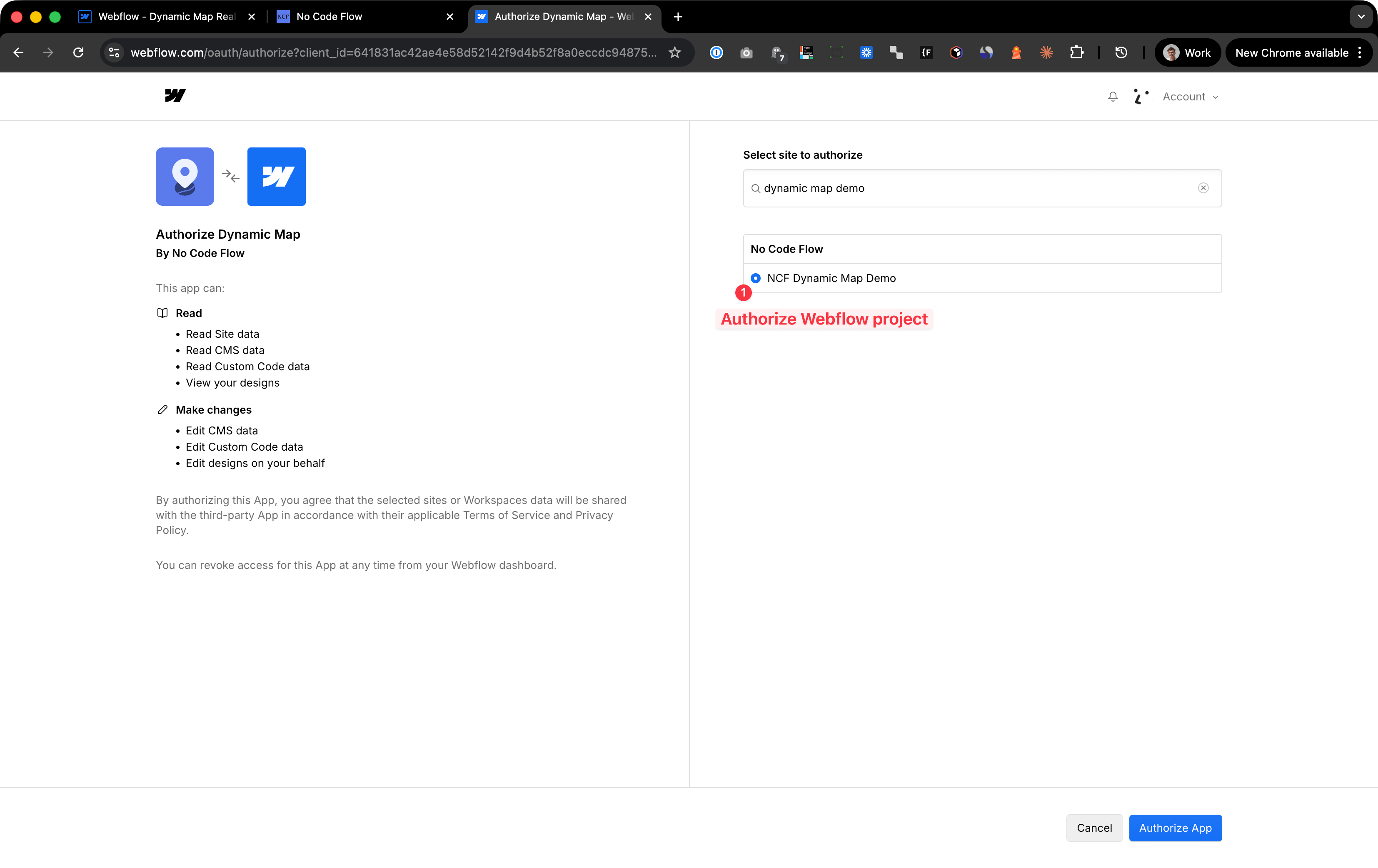The image size is (1378, 868).
Task: Click the orange starburst extension icon
Action: click(x=1046, y=52)
